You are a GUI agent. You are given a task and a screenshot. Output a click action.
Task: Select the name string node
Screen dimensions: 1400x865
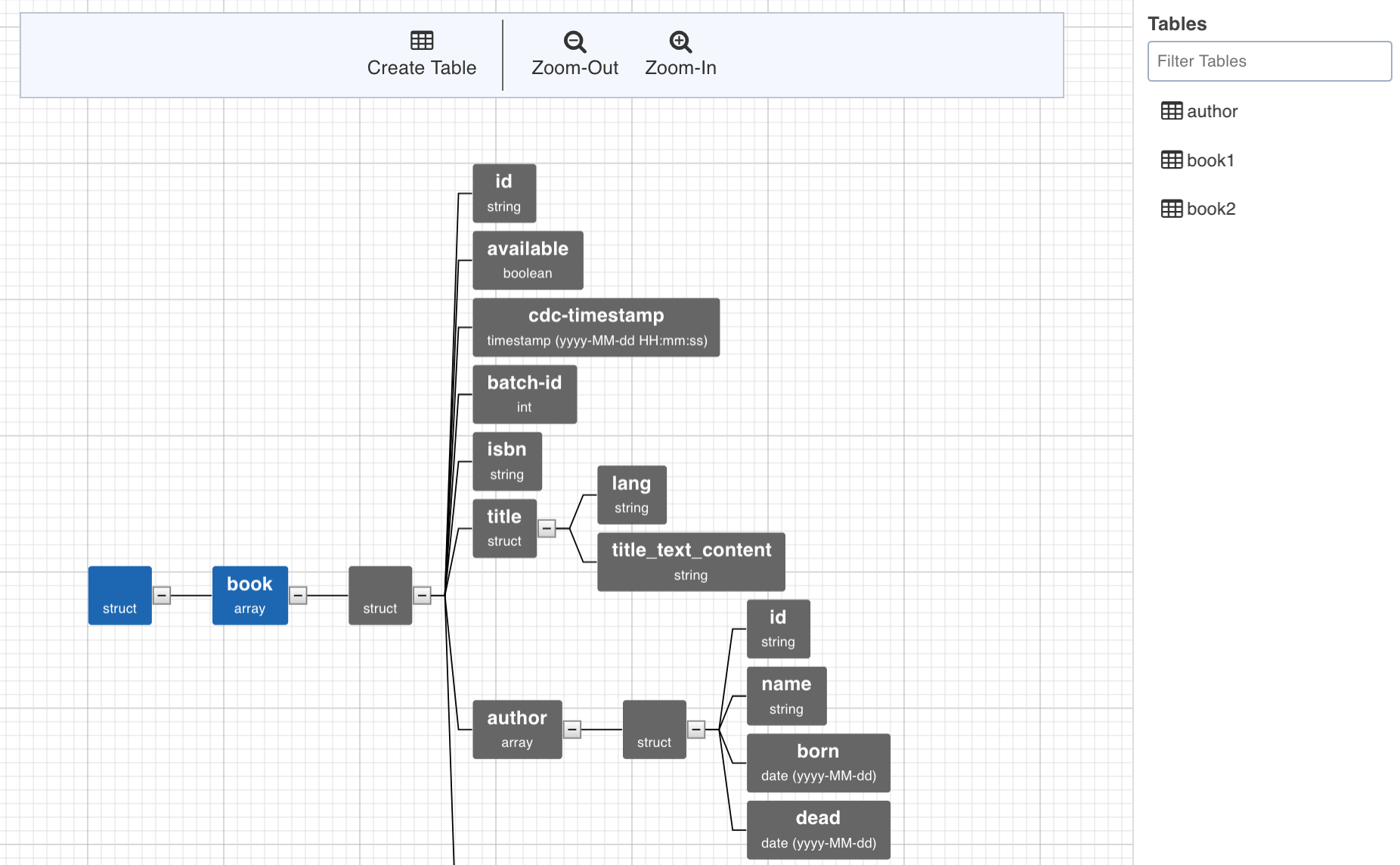(786, 696)
